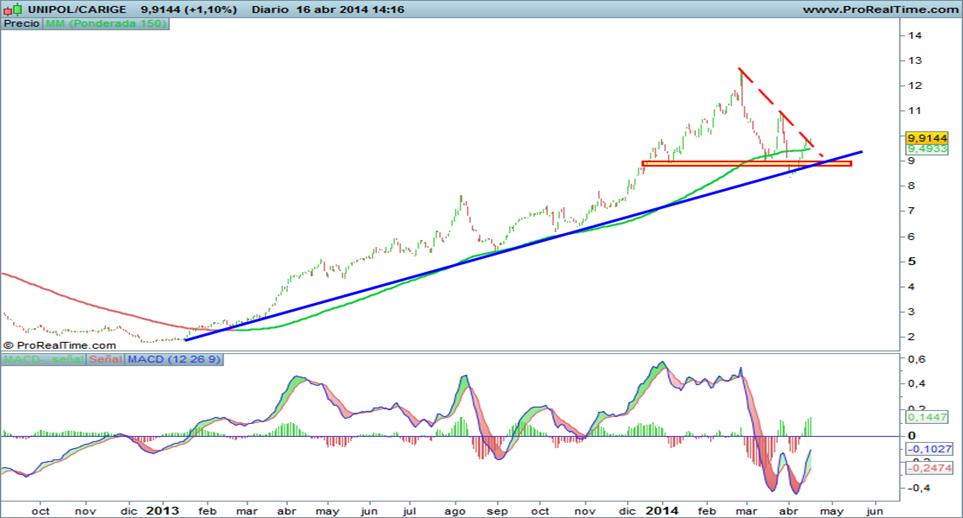Click the Señal legend label
This screenshot has height=518, width=963.
pyautogui.click(x=105, y=359)
